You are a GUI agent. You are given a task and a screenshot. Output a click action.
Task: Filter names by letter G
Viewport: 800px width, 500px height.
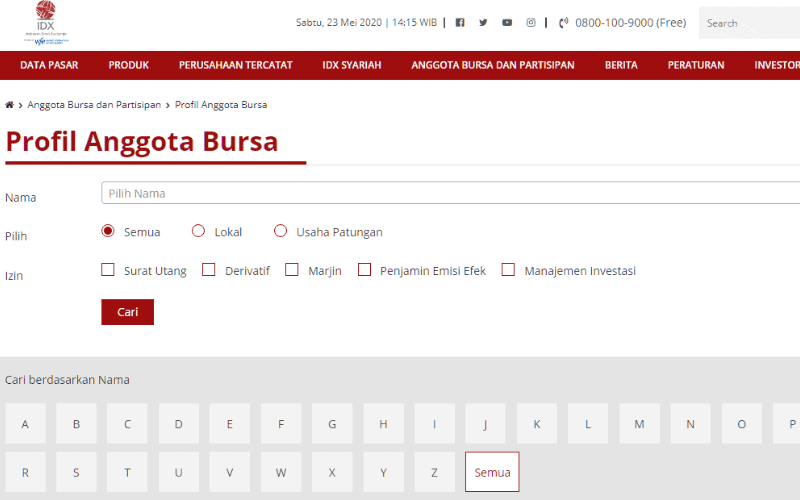332,423
